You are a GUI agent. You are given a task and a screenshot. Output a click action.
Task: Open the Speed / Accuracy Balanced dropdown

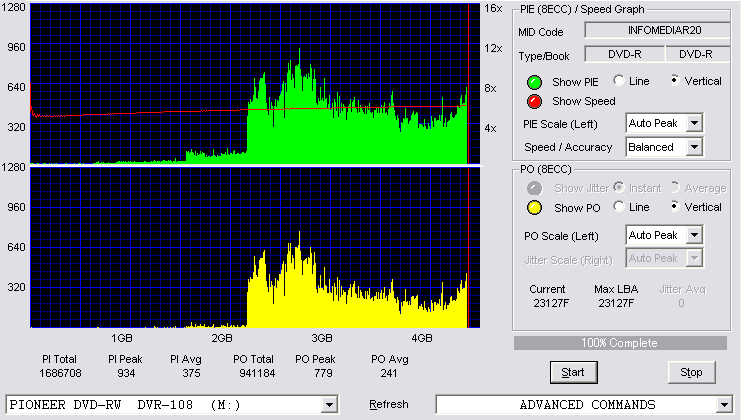694,147
